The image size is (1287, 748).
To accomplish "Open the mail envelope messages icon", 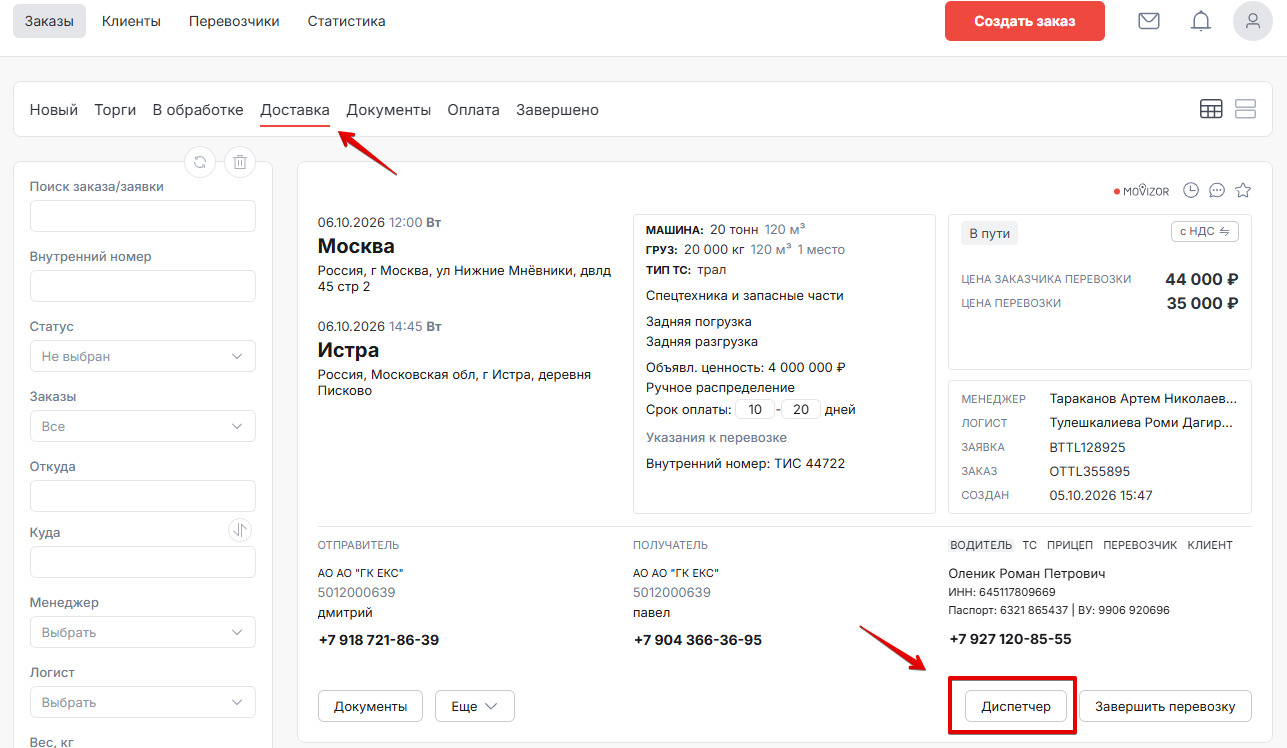I will tap(1149, 21).
